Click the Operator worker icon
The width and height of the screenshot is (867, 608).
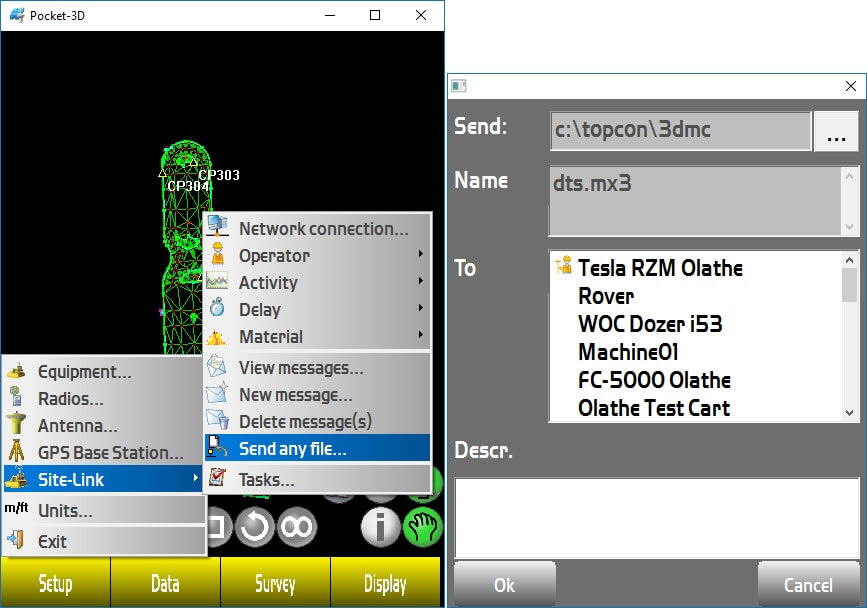click(218, 254)
